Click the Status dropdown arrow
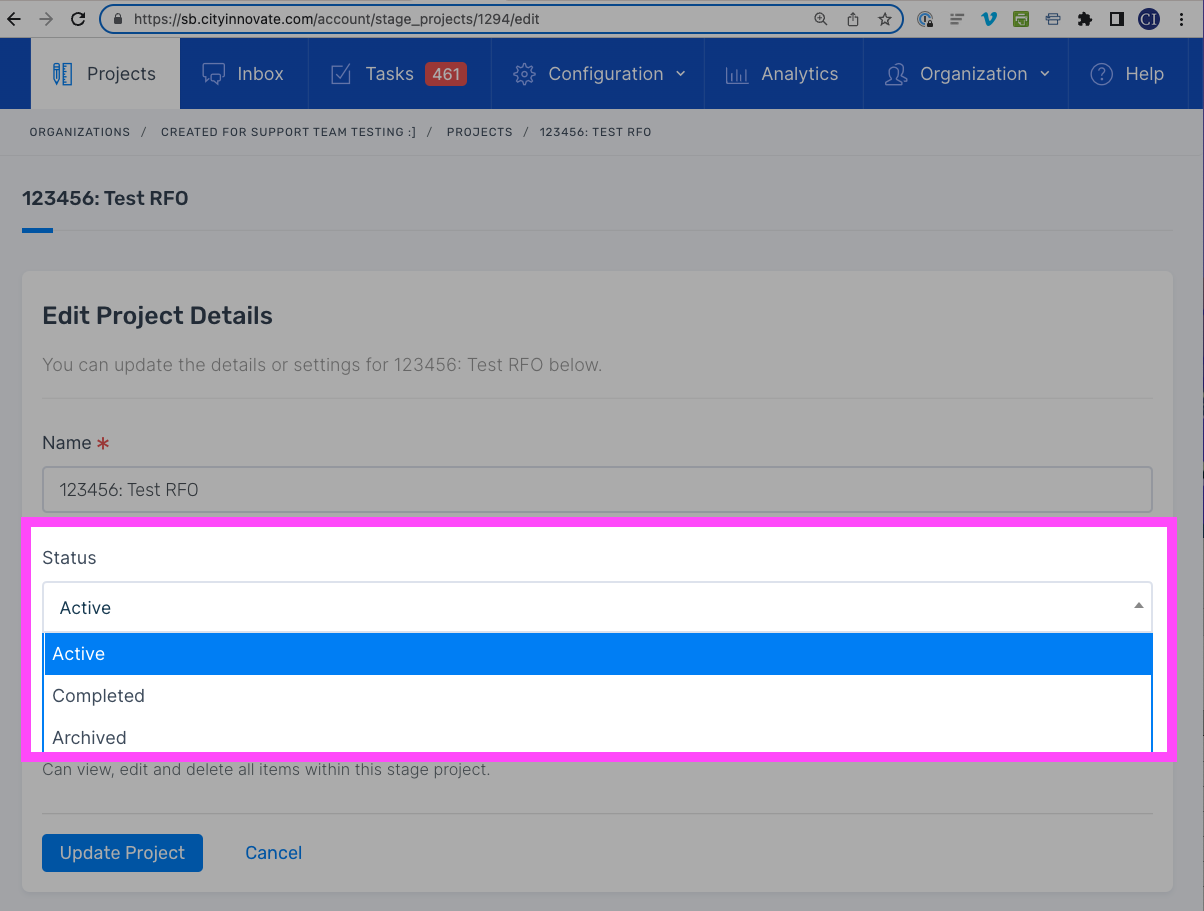Screen dimensions: 1204x911 1138,606
